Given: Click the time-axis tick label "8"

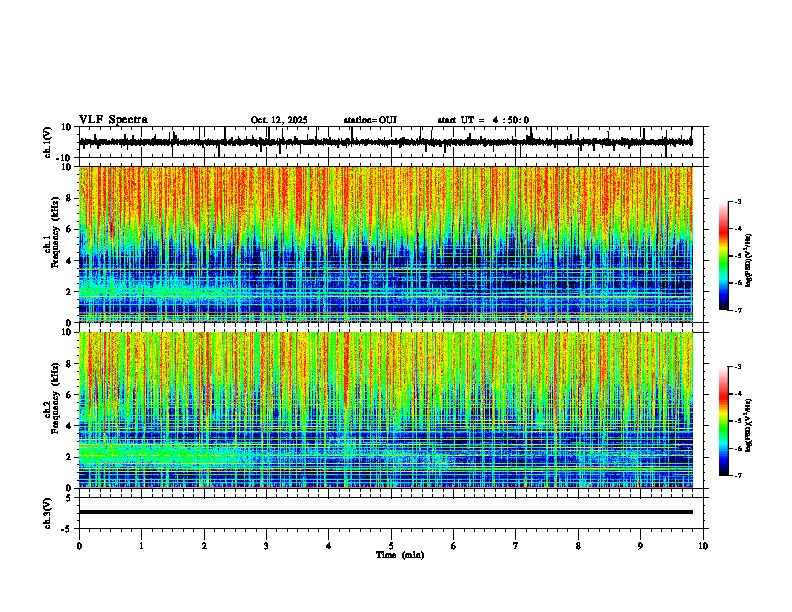Looking at the screenshot, I should click(x=578, y=546).
